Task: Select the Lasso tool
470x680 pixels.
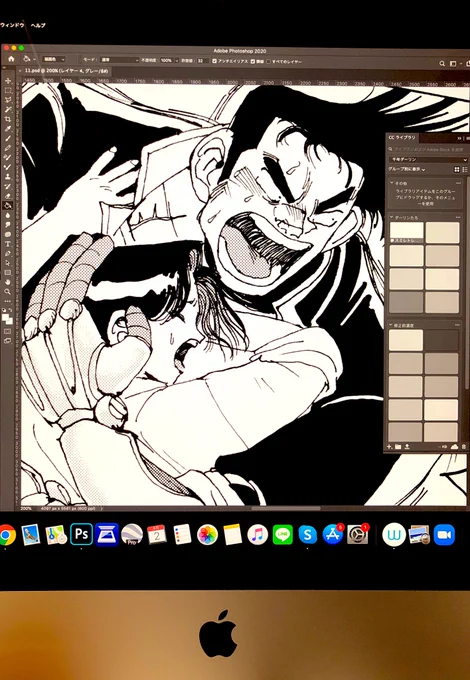Action: (x=8, y=100)
